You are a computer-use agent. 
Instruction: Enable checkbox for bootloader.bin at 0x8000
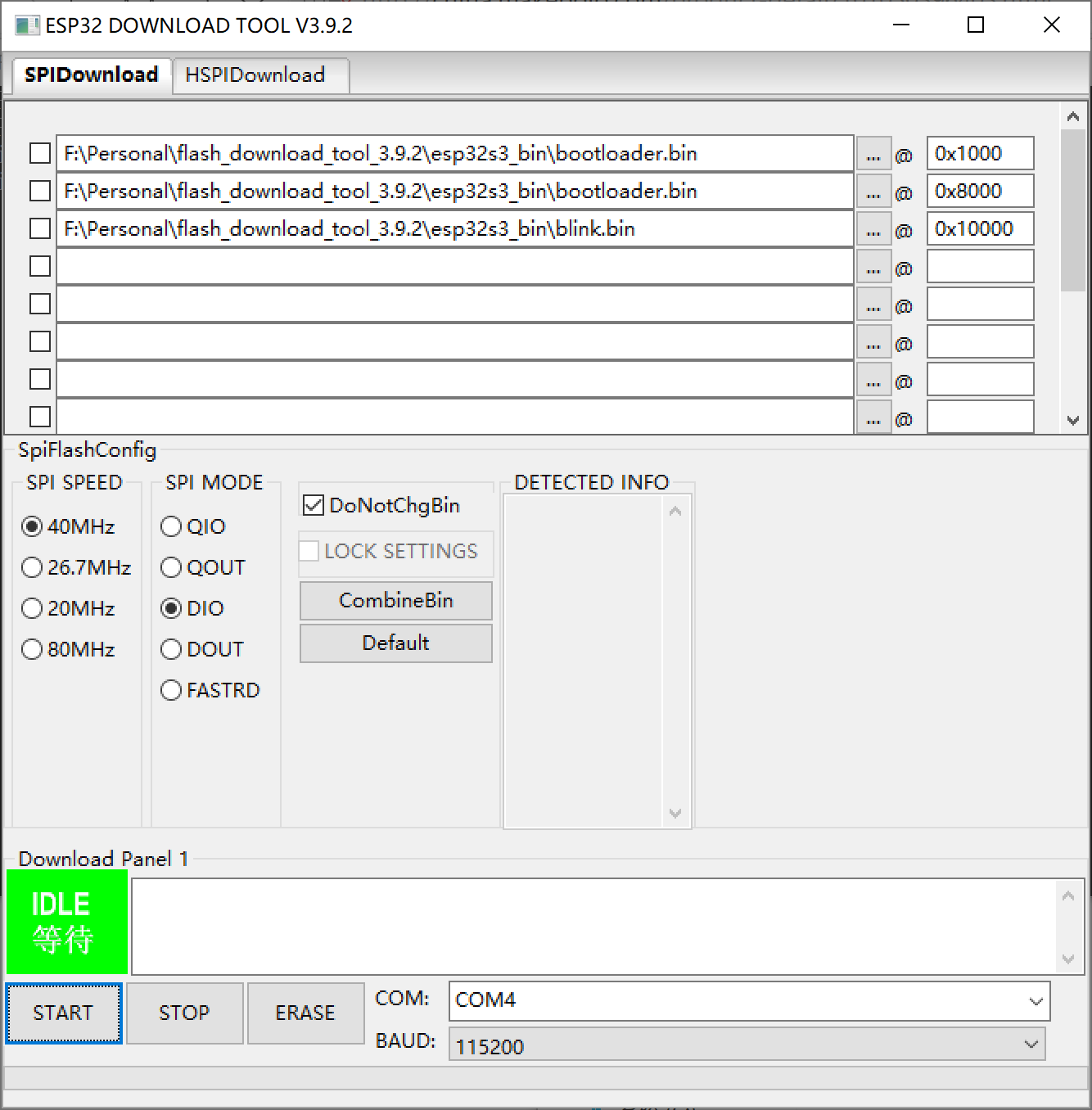click(x=40, y=191)
